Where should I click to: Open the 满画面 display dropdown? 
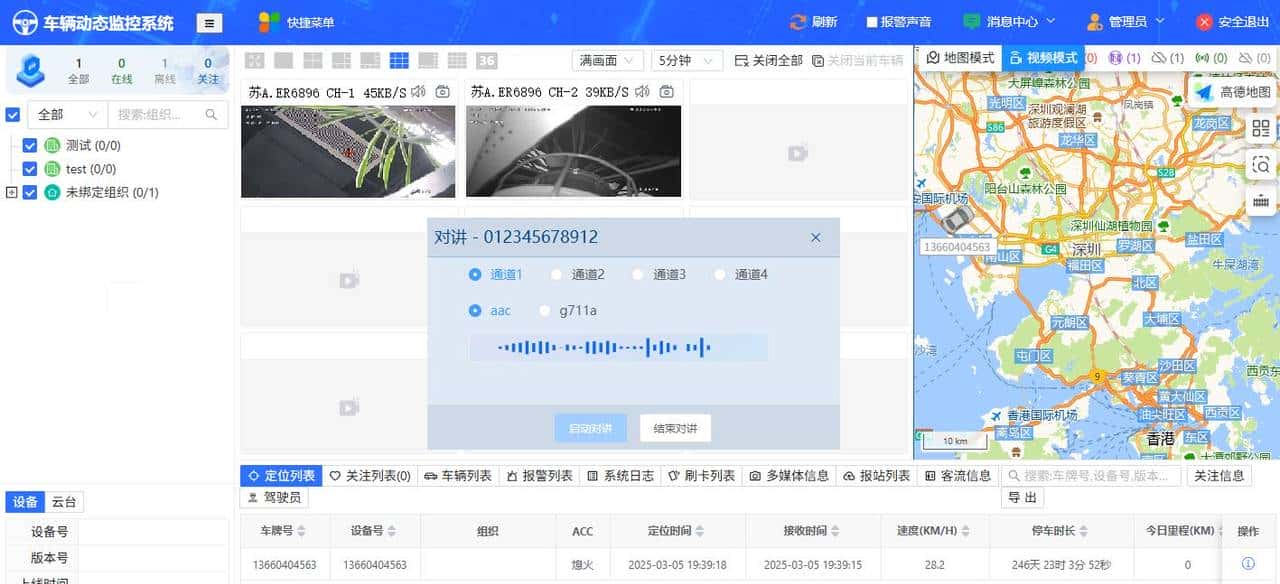click(605, 60)
